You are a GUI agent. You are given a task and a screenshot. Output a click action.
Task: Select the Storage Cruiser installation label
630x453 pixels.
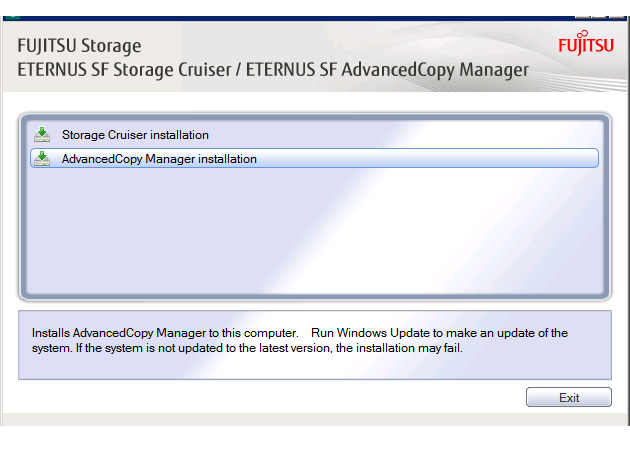[x=135, y=135]
